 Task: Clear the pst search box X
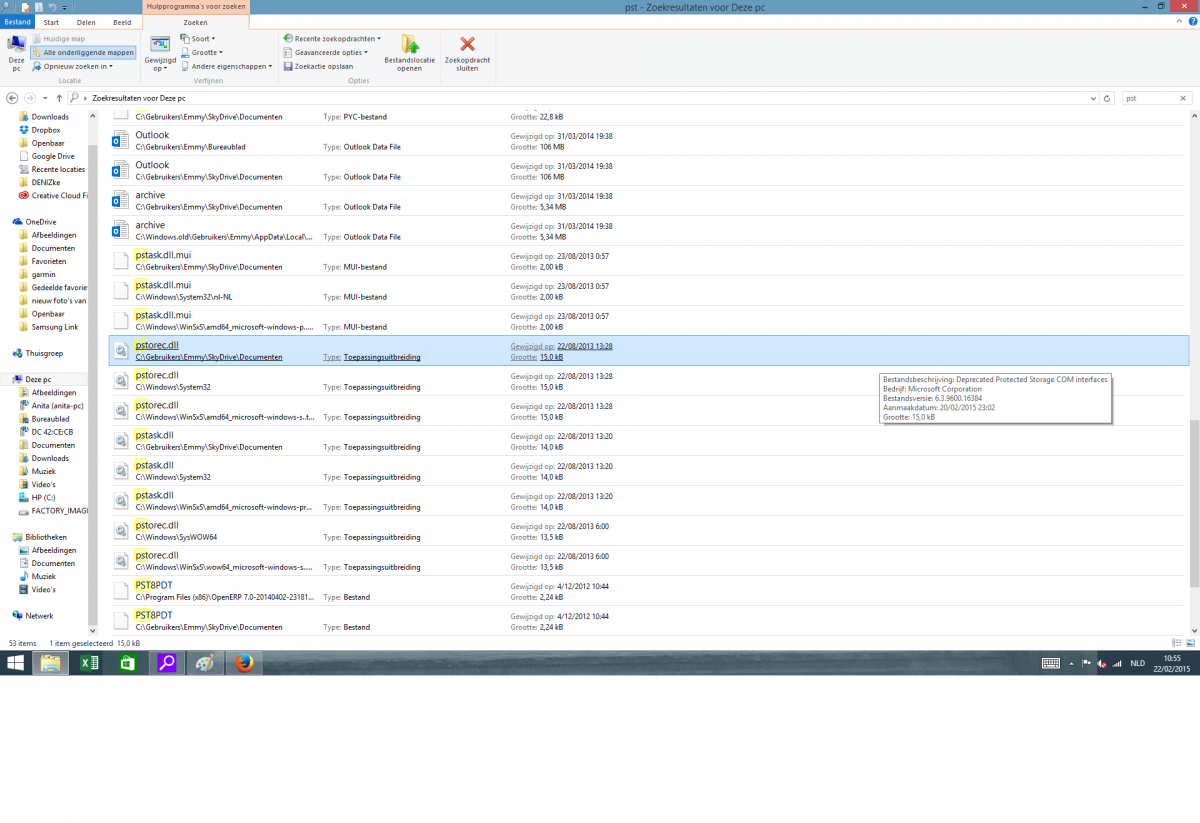tap(1183, 98)
